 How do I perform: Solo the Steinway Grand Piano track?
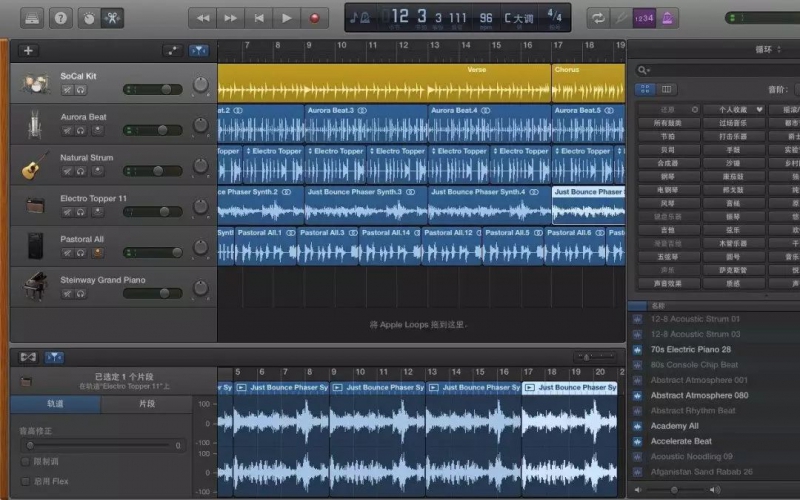pyautogui.click(x=81, y=293)
